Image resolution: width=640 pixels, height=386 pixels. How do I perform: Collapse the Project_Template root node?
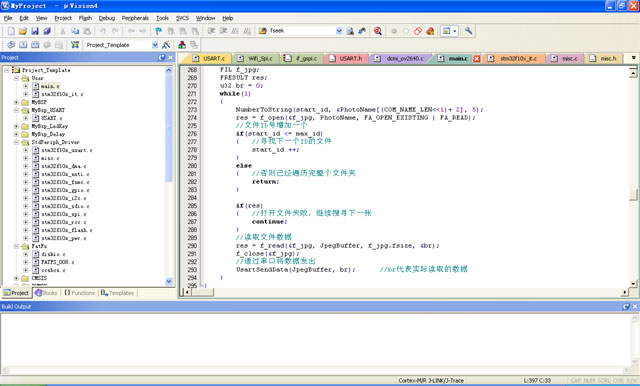coord(7,70)
